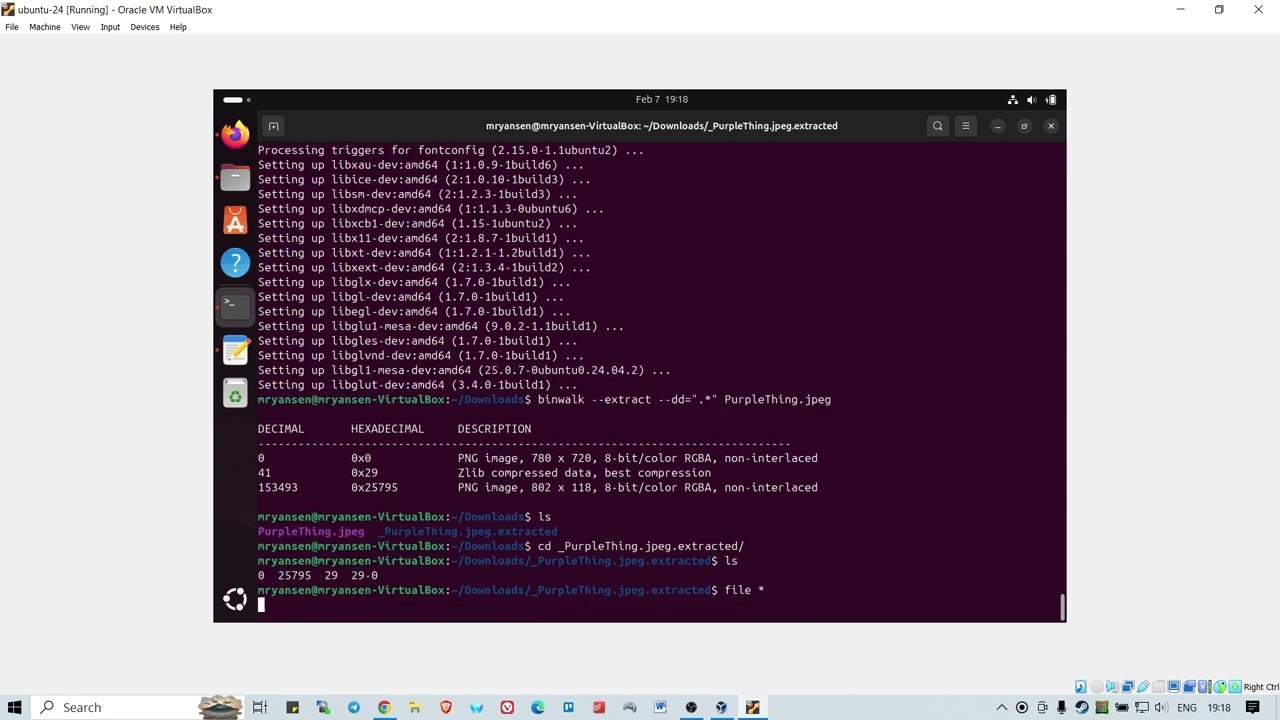The image size is (1280, 720).
Task: Search the terminal output
Action: pyautogui.click(x=937, y=126)
